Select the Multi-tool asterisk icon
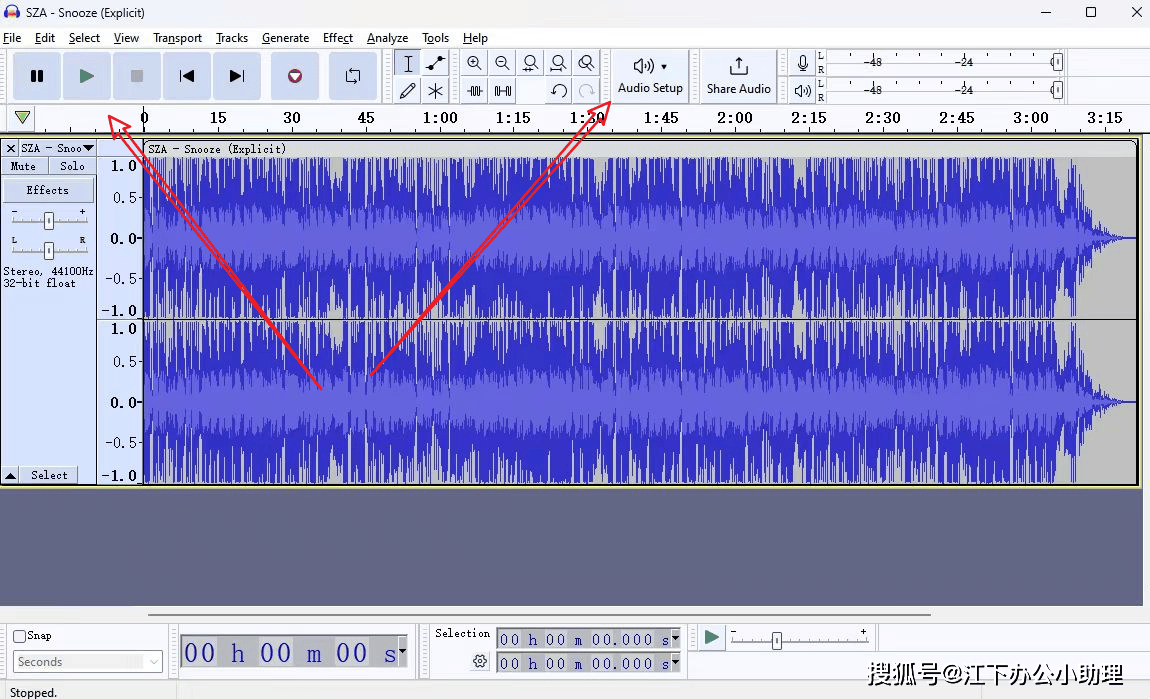Viewport: 1150px width, 699px height. (x=436, y=91)
